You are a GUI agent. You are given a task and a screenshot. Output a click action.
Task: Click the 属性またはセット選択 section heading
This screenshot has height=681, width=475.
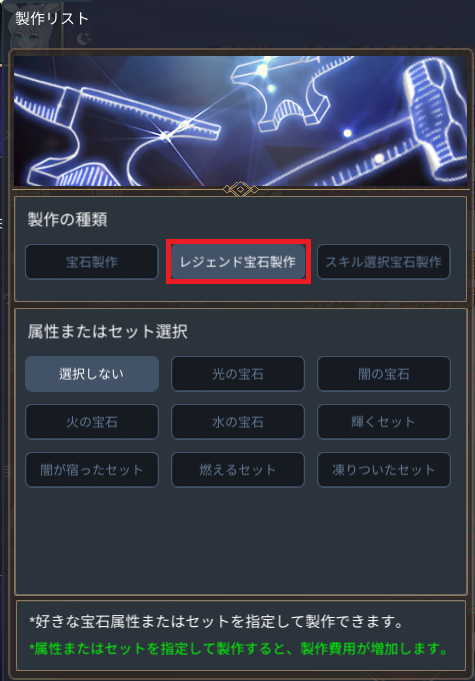pos(108,331)
